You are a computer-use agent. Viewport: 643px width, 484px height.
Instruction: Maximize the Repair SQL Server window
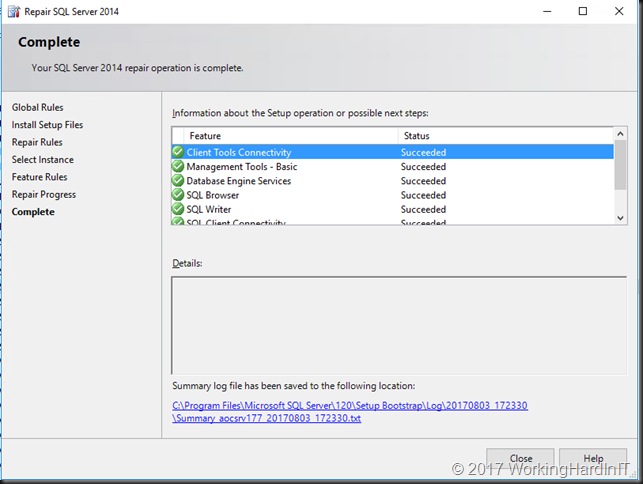coord(583,11)
